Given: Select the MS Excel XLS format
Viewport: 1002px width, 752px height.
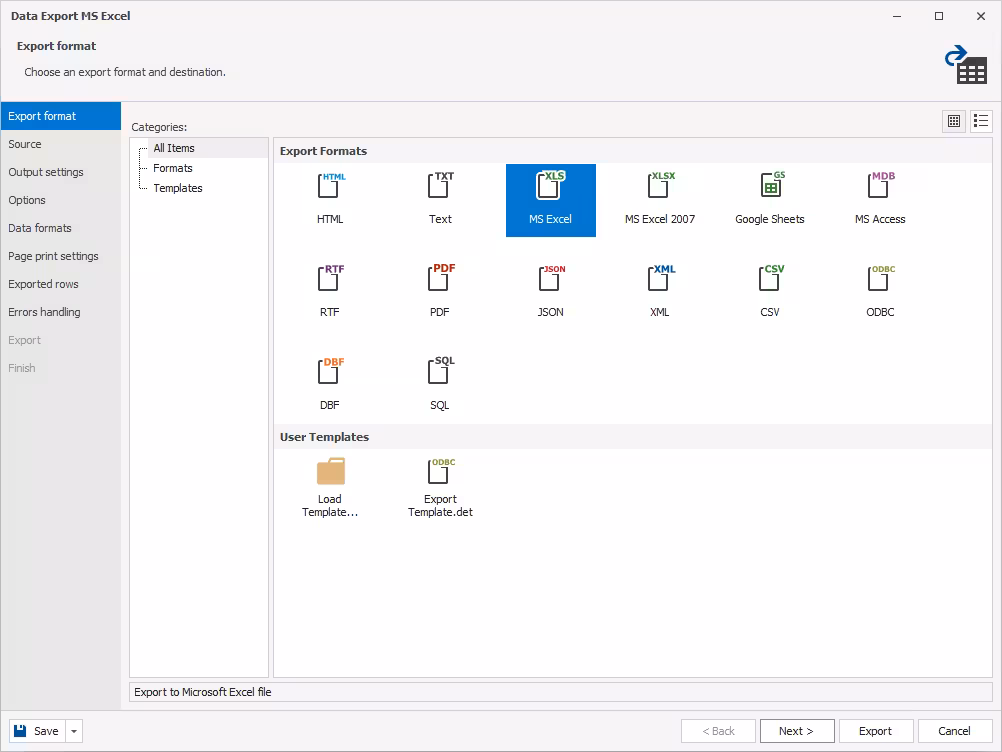Looking at the screenshot, I should (x=550, y=200).
